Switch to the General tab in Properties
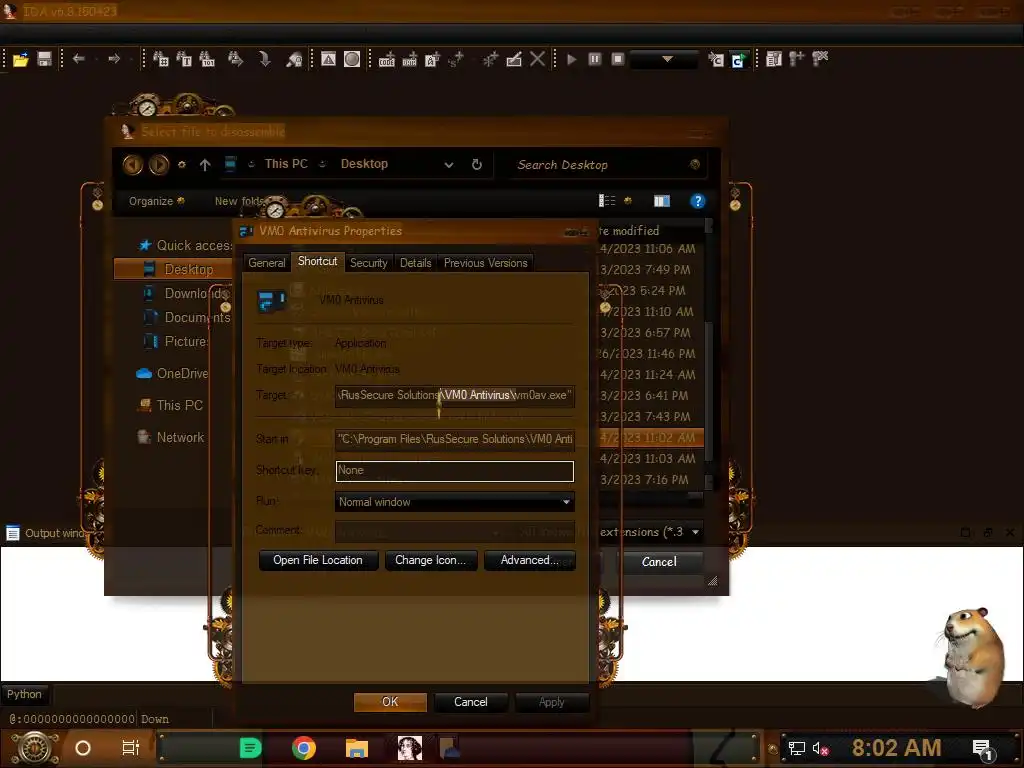1024x768 pixels. 266,263
